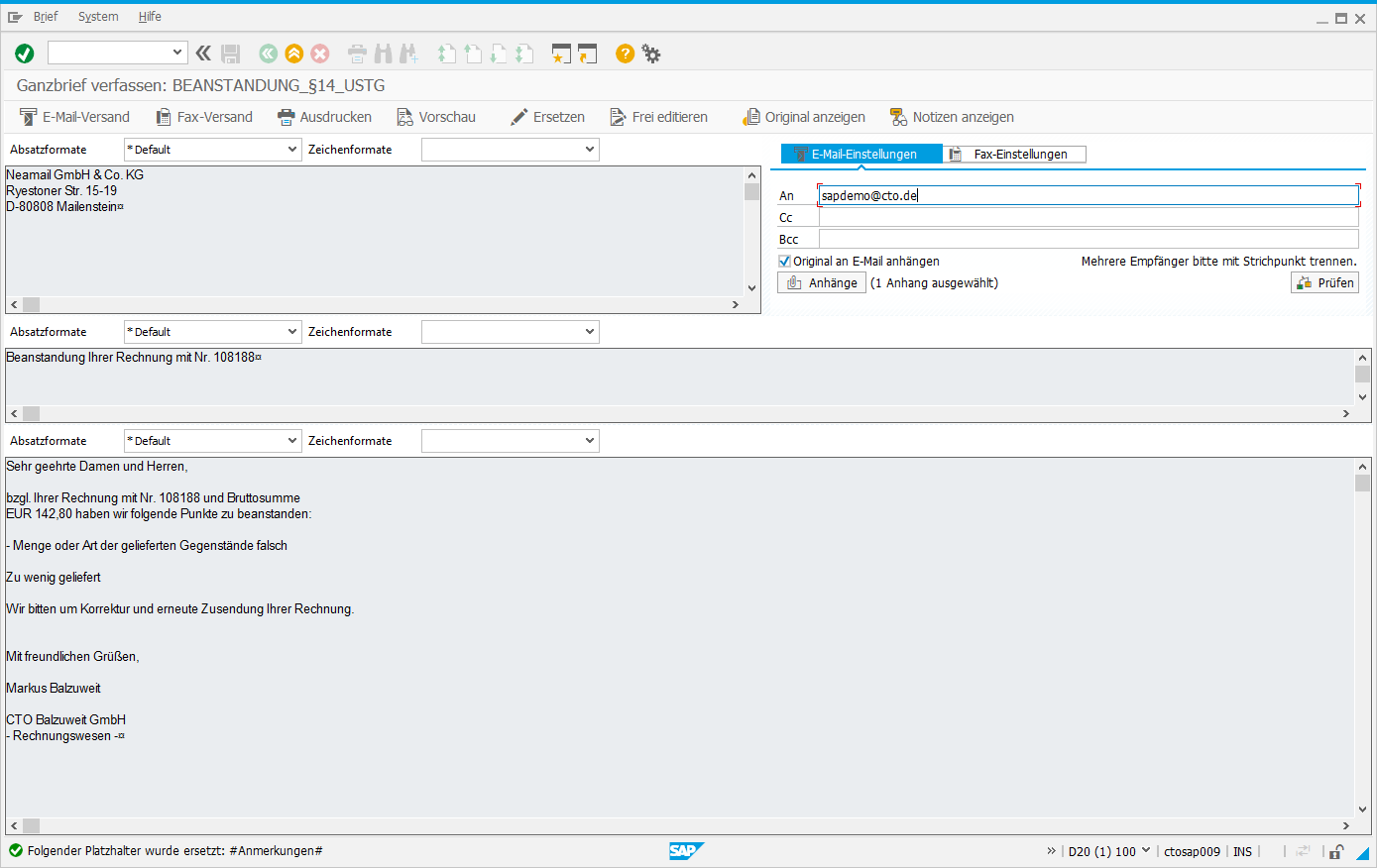Image resolution: width=1377 pixels, height=868 pixels.
Task: Click the Prüfen button
Action: pyautogui.click(x=1324, y=283)
